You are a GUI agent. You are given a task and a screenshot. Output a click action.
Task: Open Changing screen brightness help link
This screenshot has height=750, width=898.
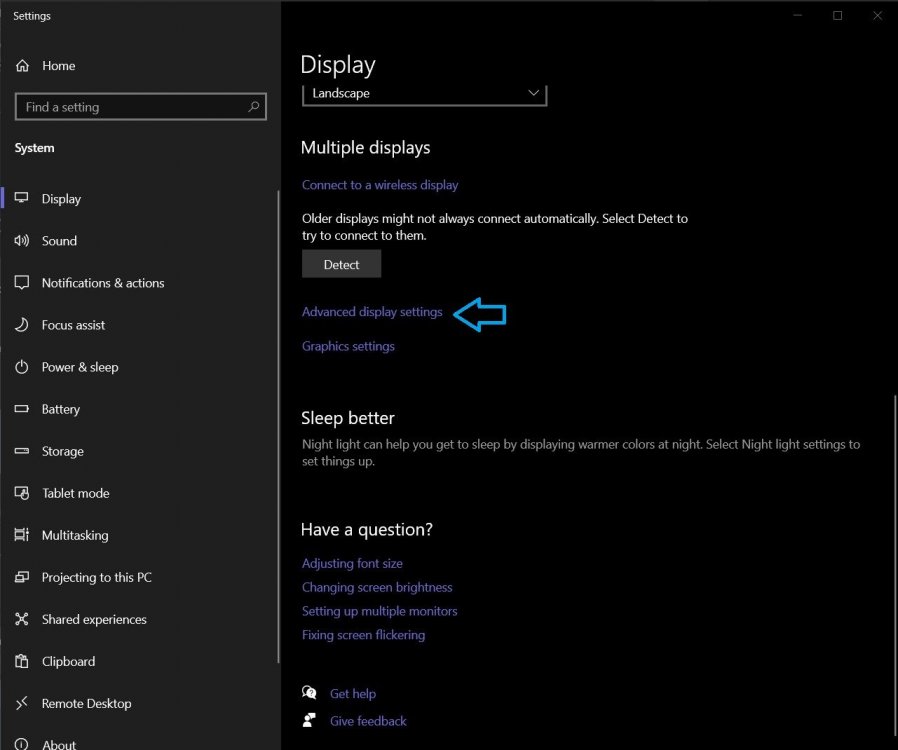click(377, 587)
